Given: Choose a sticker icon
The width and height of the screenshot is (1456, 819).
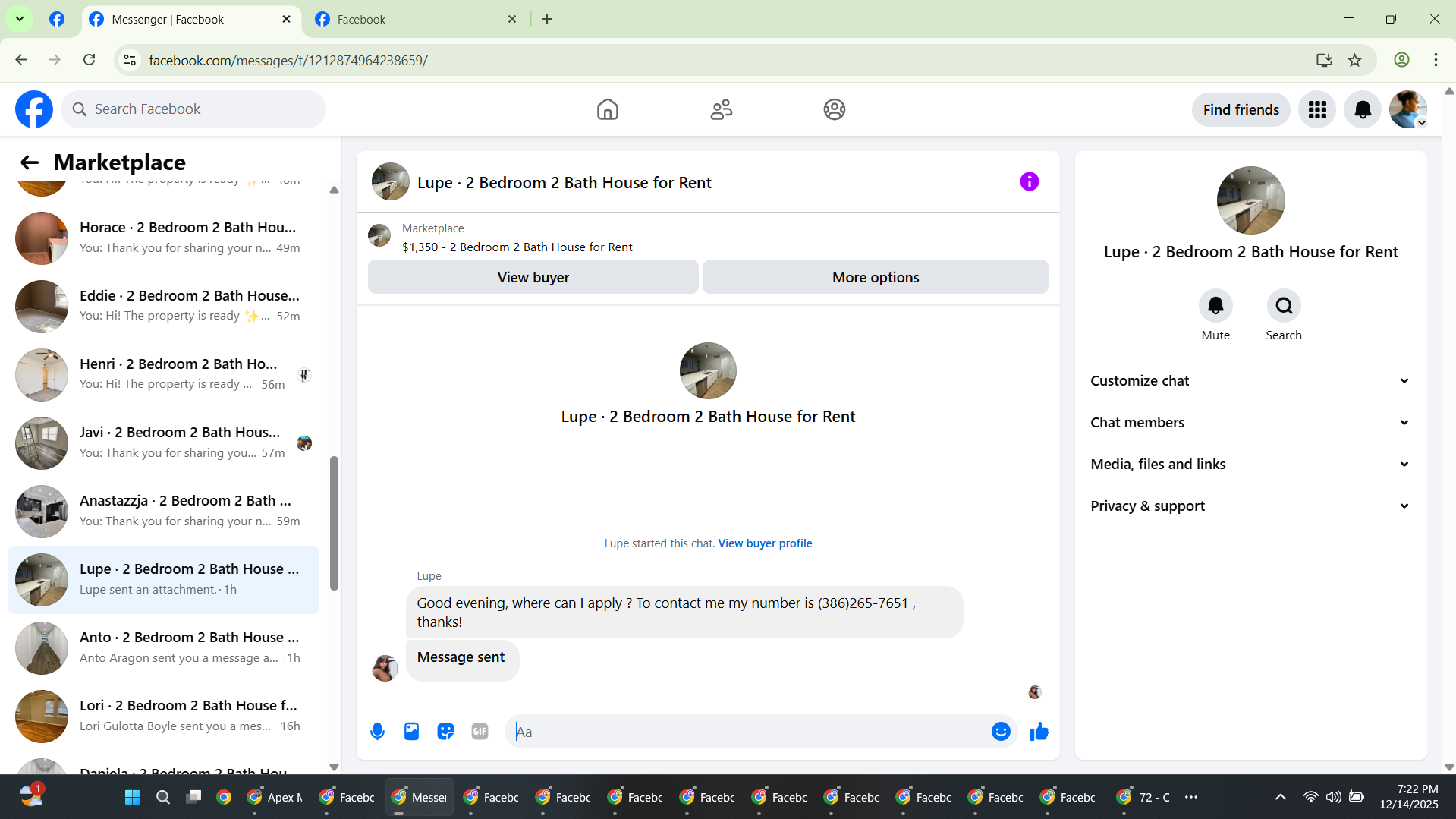Looking at the screenshot, I should click(445, 732).
